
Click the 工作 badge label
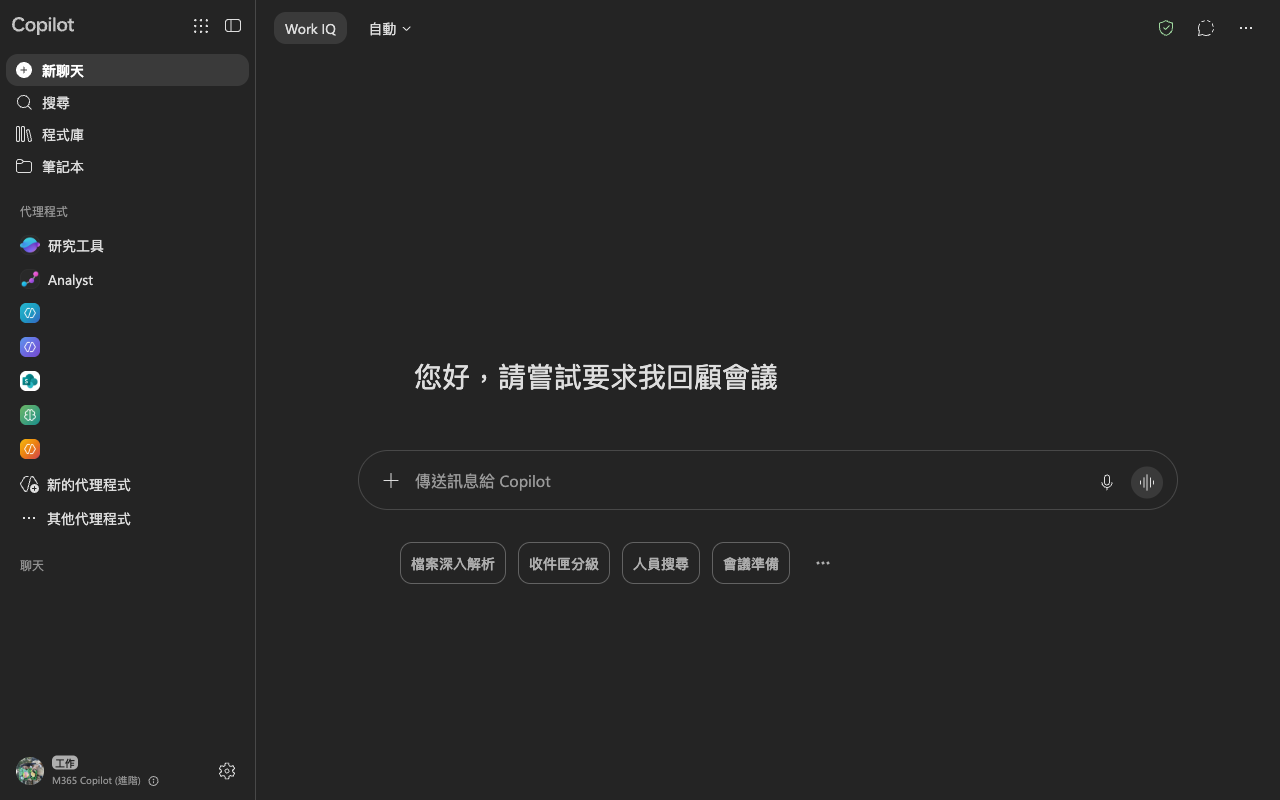[65, 763]
